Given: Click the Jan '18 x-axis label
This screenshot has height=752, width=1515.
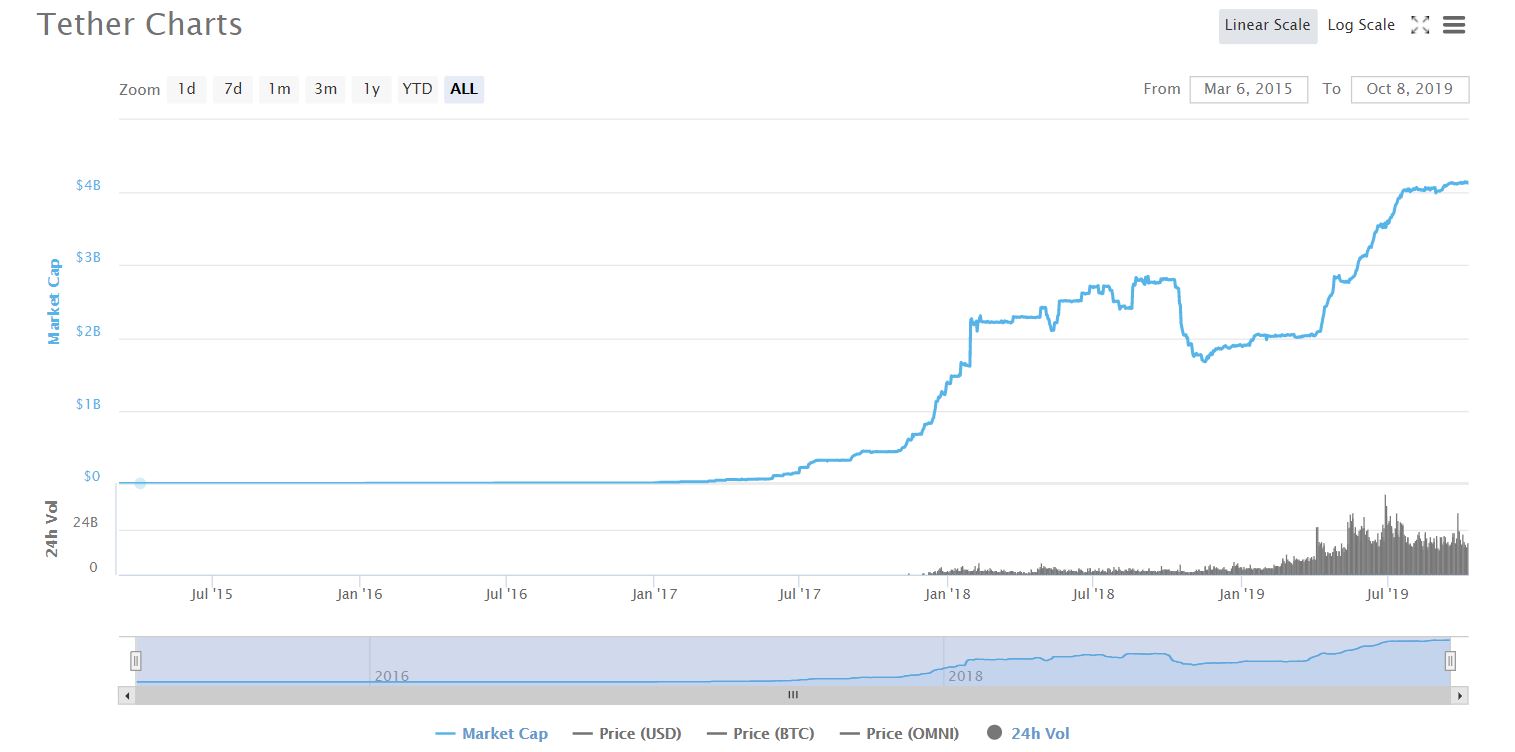Looking at the screenshot, I should pyautogui.click(x=948, y=594).
